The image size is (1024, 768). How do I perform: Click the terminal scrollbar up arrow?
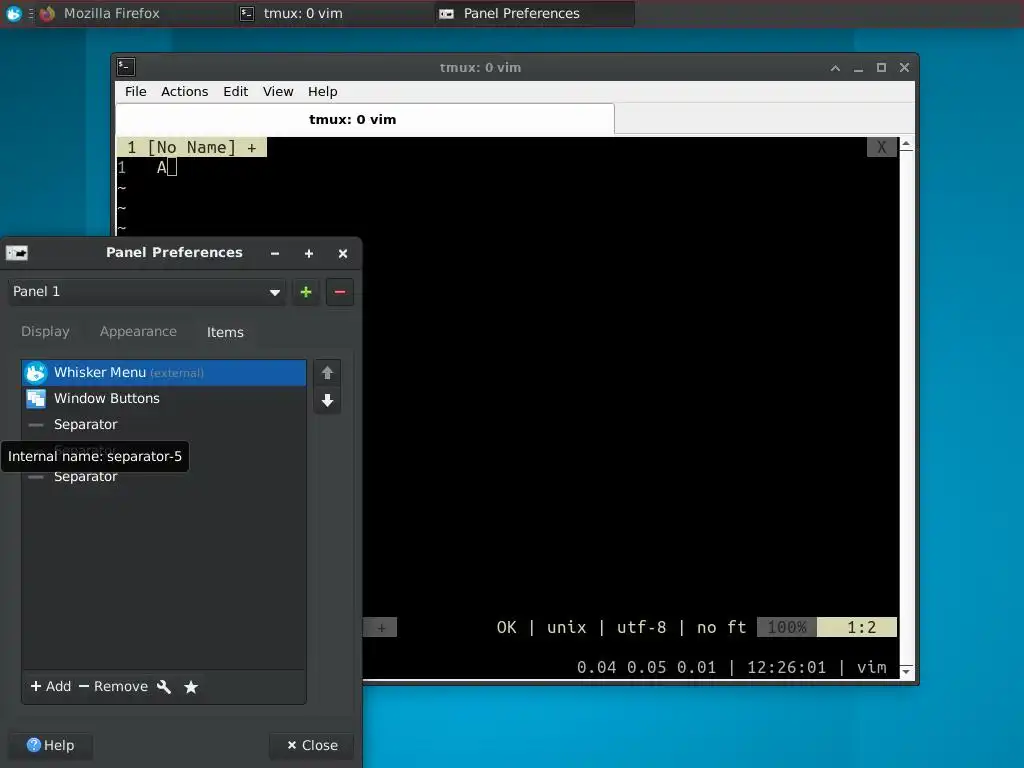[906, 144]
